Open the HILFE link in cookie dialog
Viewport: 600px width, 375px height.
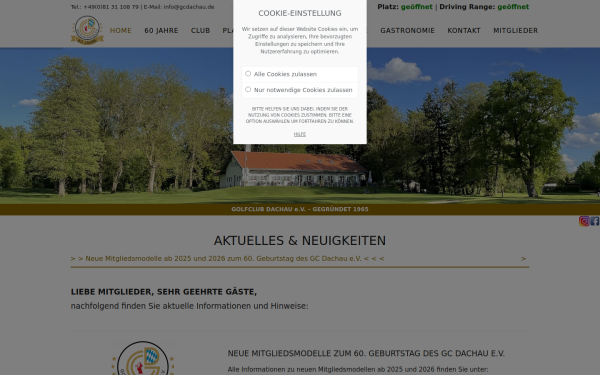click(x=300, y=134)
